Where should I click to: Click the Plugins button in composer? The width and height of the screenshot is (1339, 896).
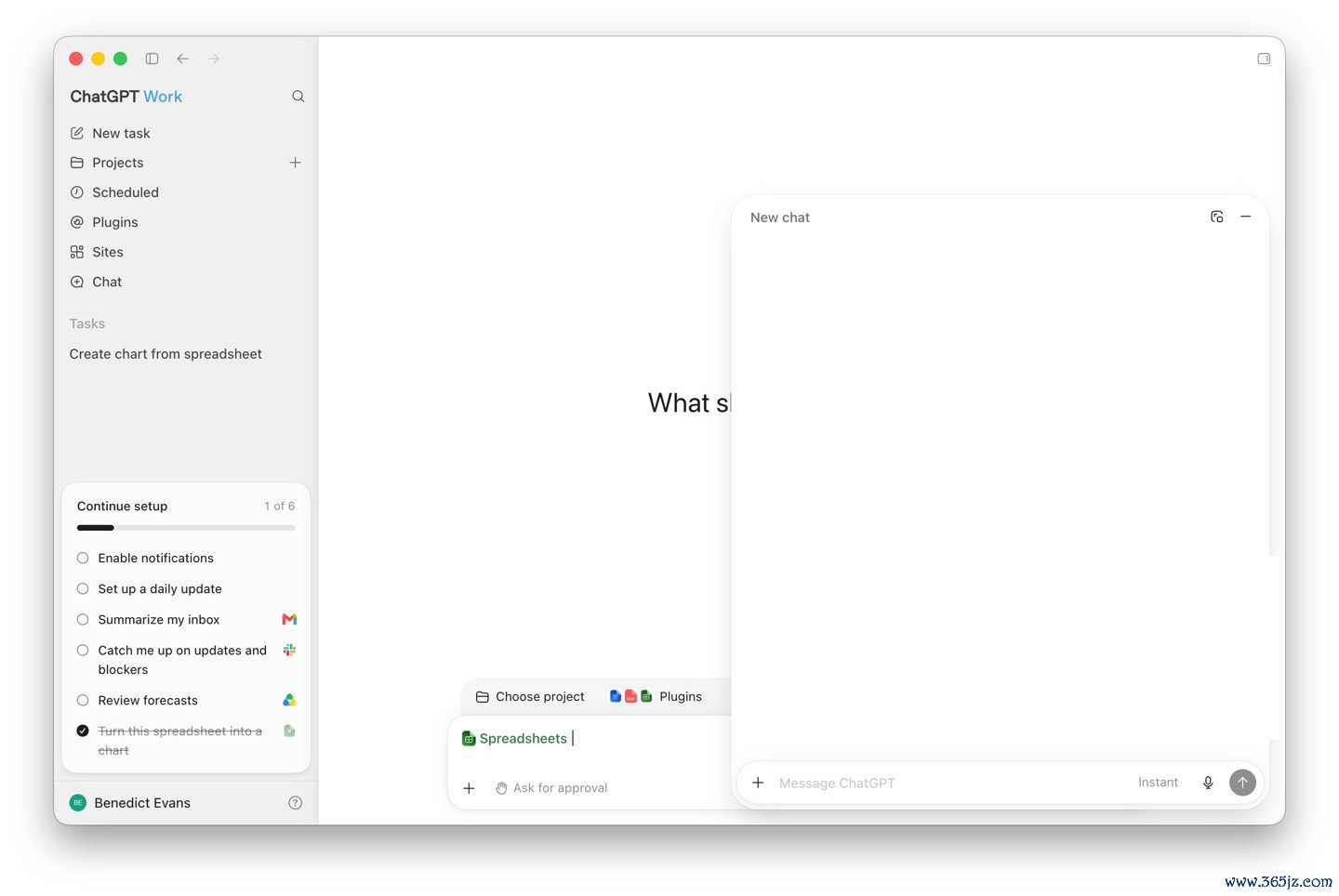click(x=681, y=696)
